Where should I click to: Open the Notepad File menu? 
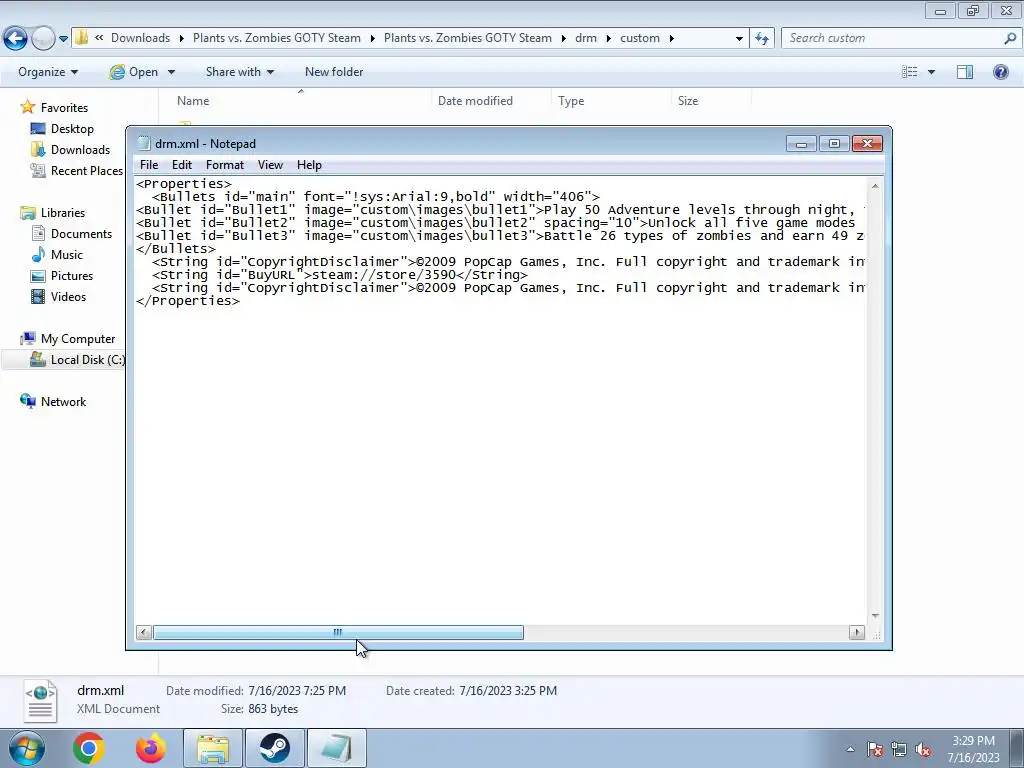pyautogui.click(x=149, y=165)
